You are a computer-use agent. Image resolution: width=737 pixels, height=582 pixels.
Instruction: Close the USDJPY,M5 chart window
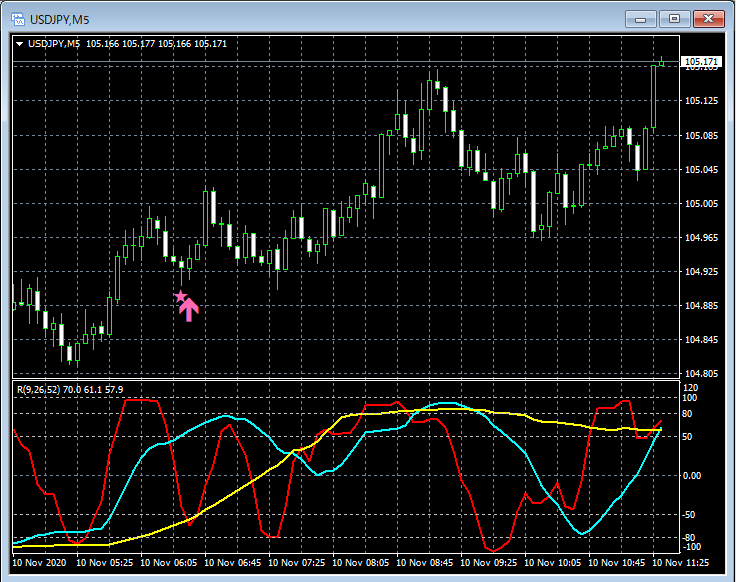tap(709, 19)
